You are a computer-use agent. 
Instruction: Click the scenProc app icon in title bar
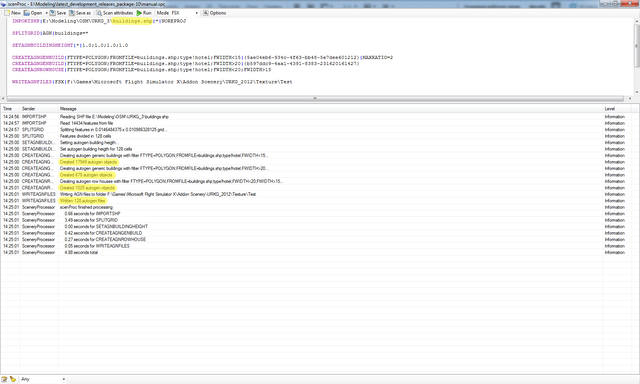click(x=4, y=4)
